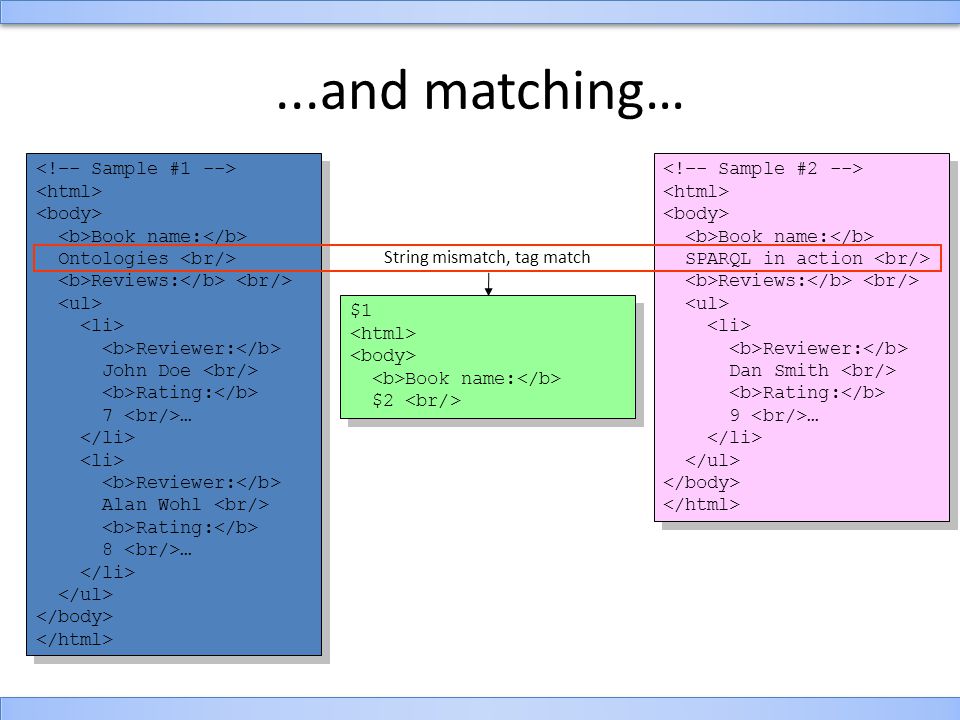Click '</ul>' in the Sample #1 box
Screen dimensions: 960x720
[86, 594]
